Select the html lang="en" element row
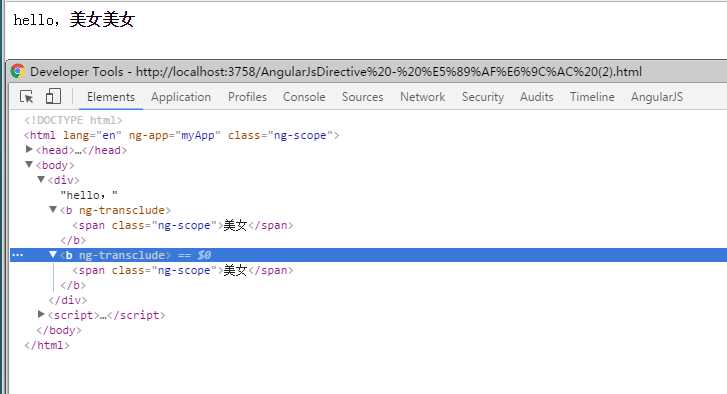This screenshot has height=394, width=727. [182, 135]
